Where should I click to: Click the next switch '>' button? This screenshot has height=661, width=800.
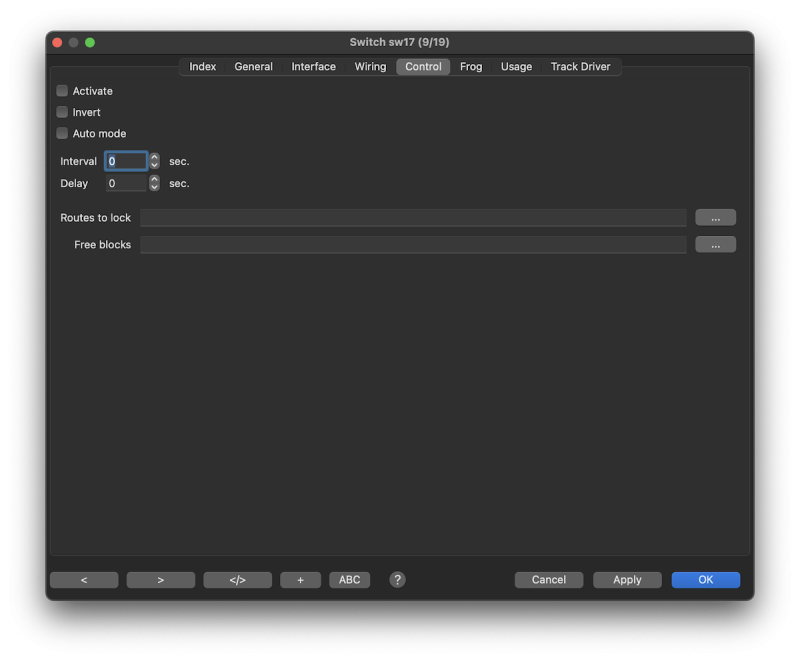click(160, 580)
